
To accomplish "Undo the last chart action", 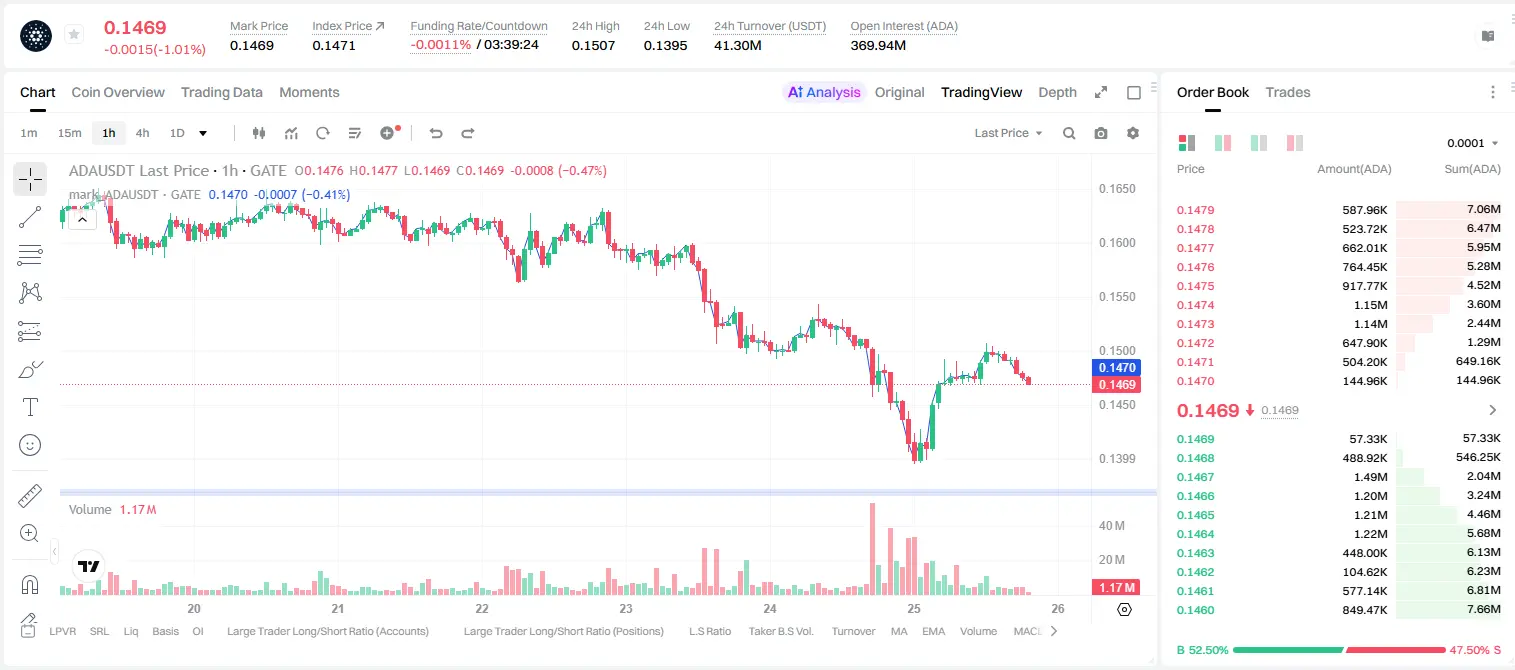I will (435, 133).
